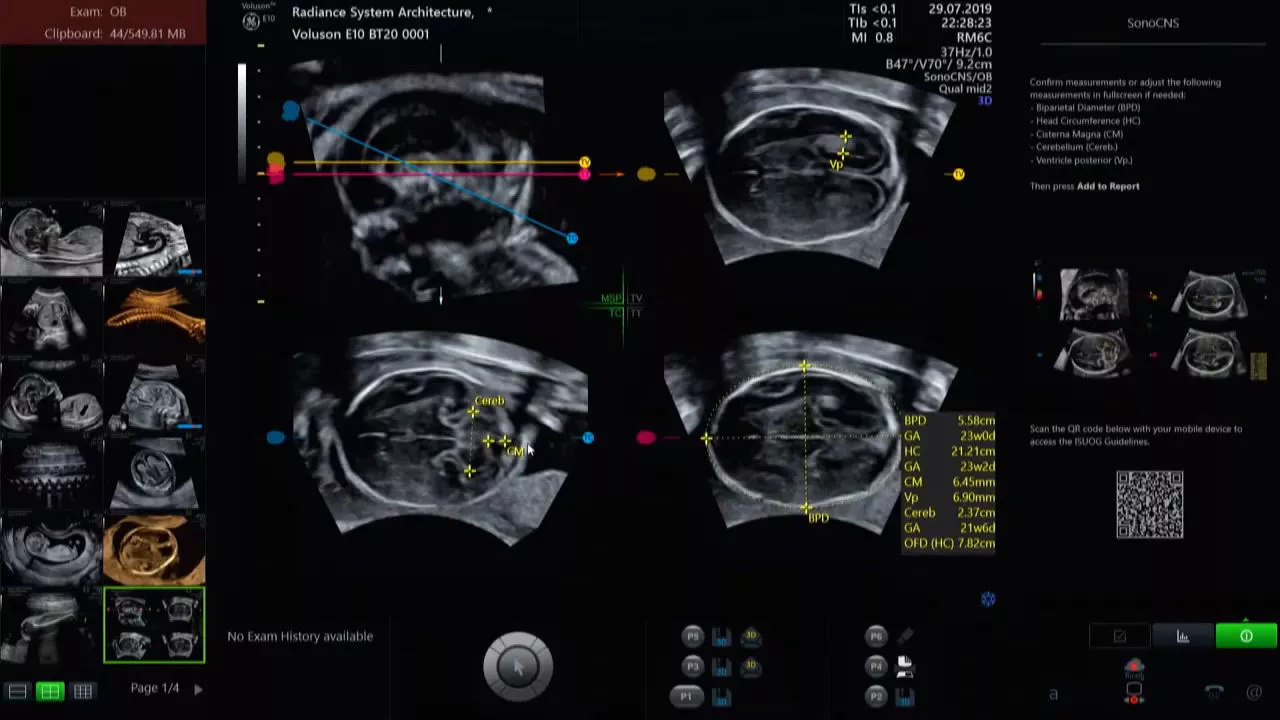
Task: Click the Cereb 2.37cm result
Action: 949,512
